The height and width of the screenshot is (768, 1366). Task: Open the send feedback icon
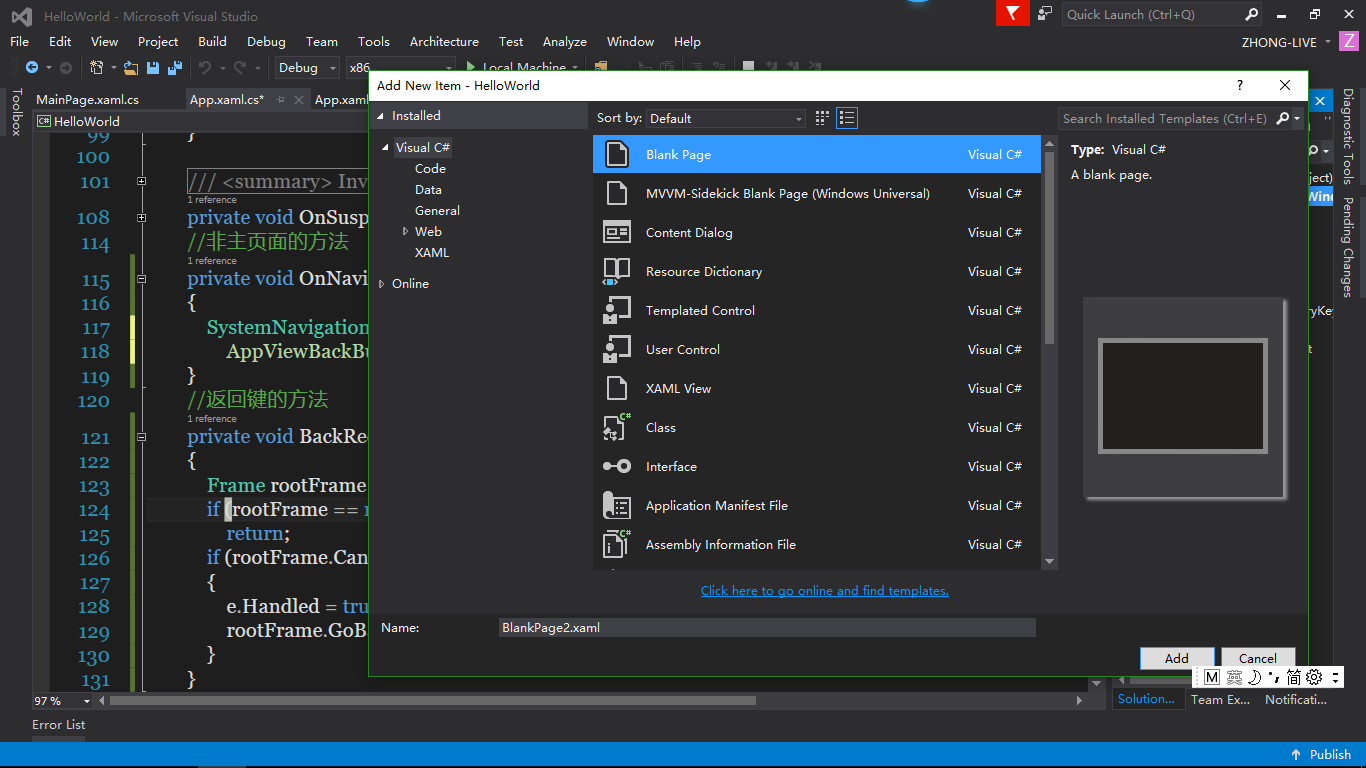pyautogui.click(x=1045, y=13)
